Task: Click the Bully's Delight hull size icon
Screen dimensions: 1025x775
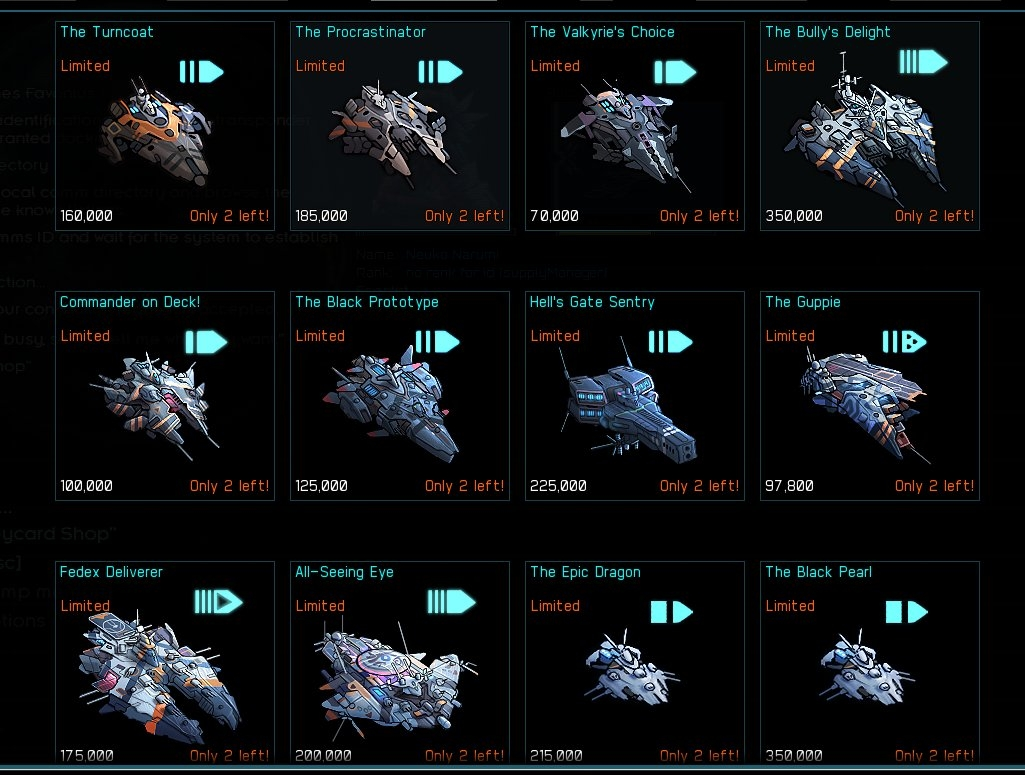Action: (923, 62)
